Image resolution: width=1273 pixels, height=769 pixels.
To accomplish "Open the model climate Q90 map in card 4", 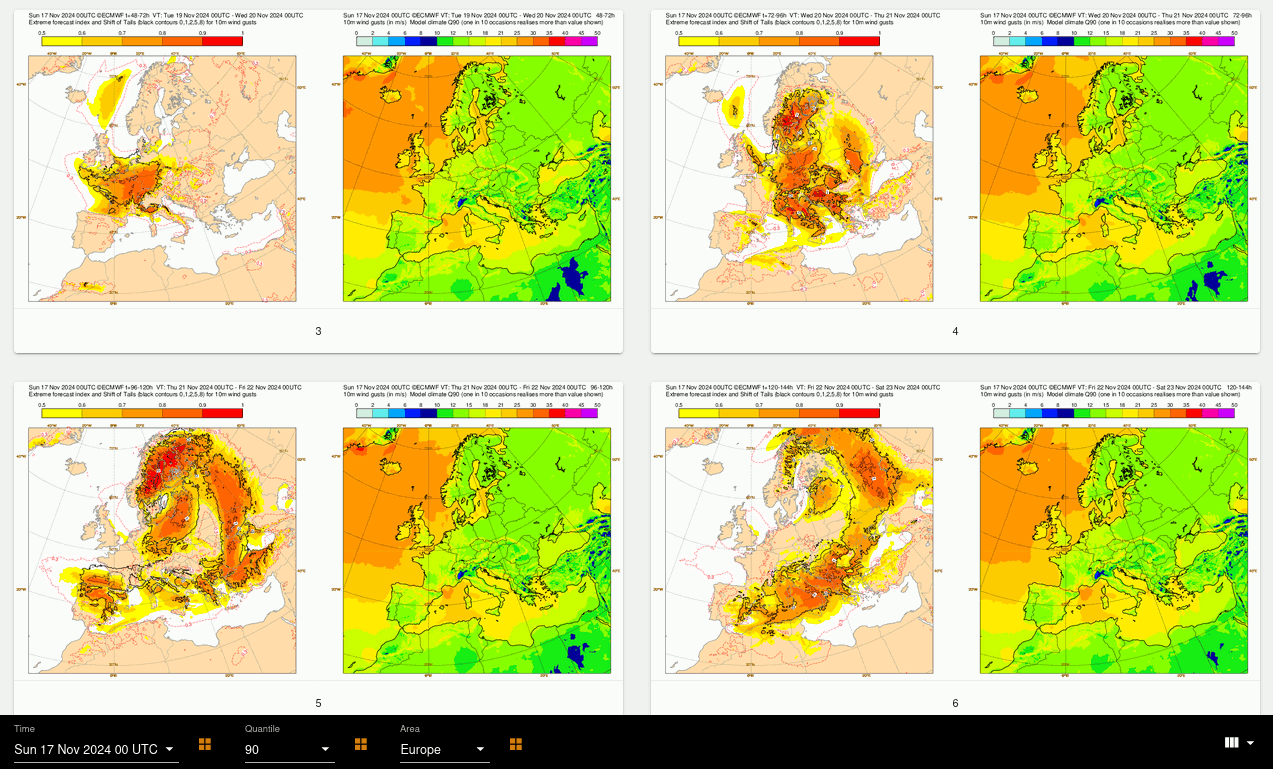I will pyautogui.click(x=1114, y=178).
